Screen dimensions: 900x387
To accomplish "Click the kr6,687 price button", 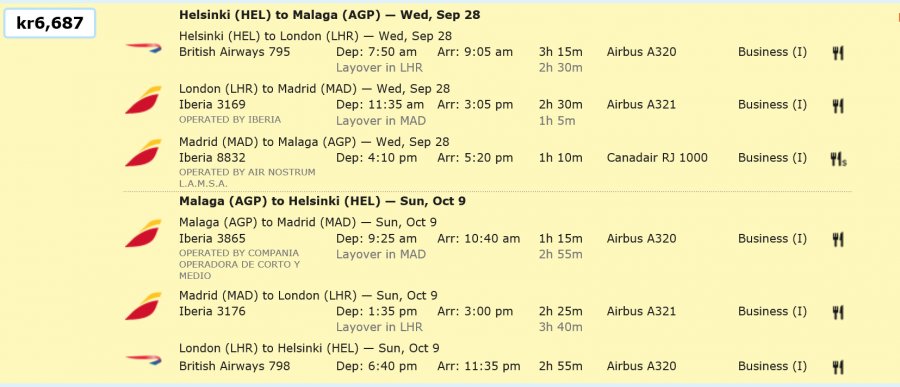I will pos(49,24).
